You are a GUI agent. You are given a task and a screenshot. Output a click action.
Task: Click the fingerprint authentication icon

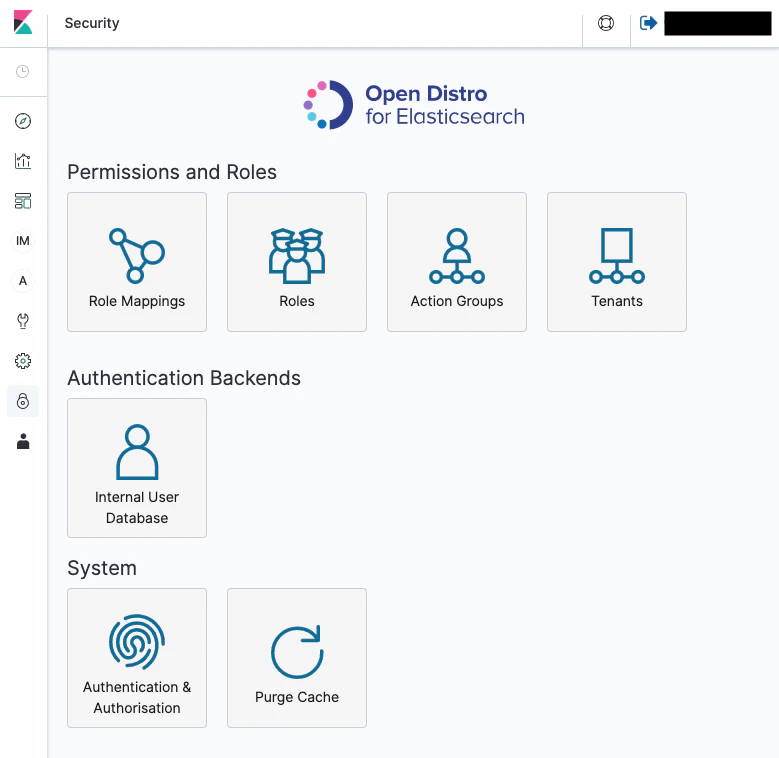[137, 642]
